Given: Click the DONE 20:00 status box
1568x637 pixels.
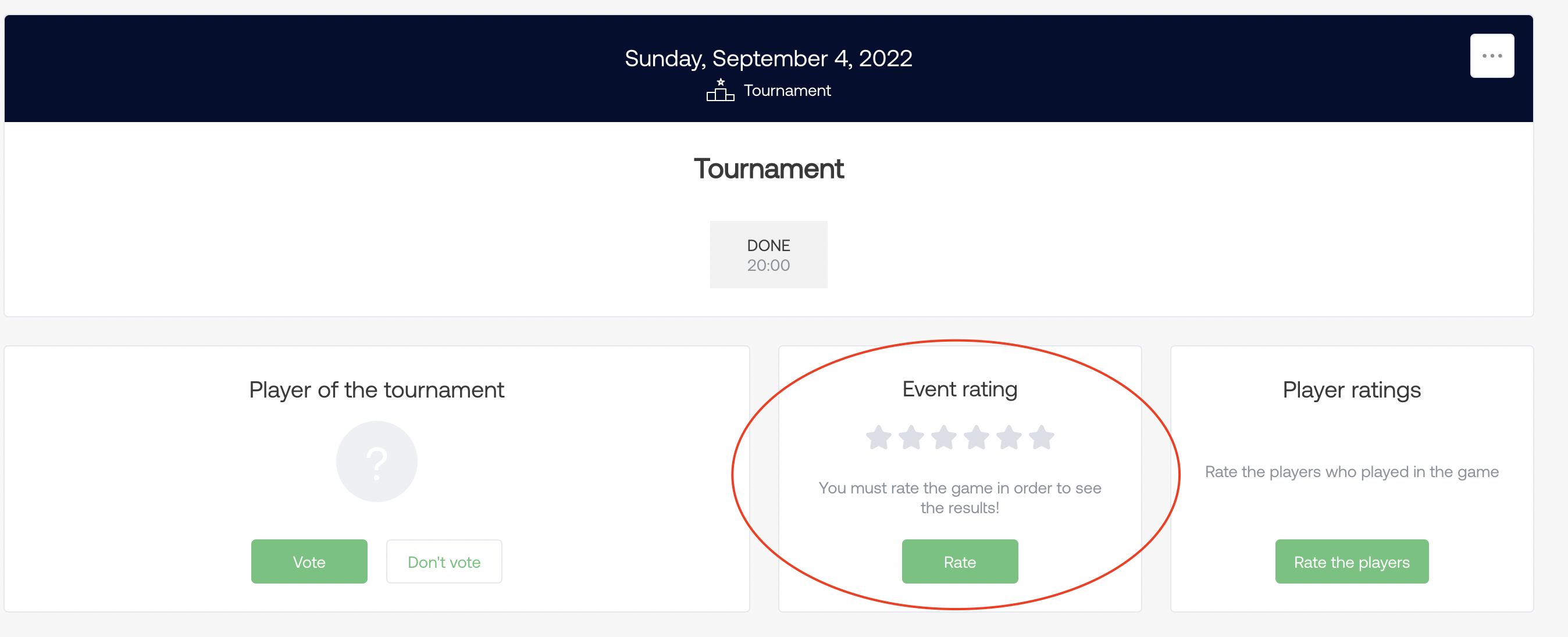Looking at the screenshot, I should 768,255.
